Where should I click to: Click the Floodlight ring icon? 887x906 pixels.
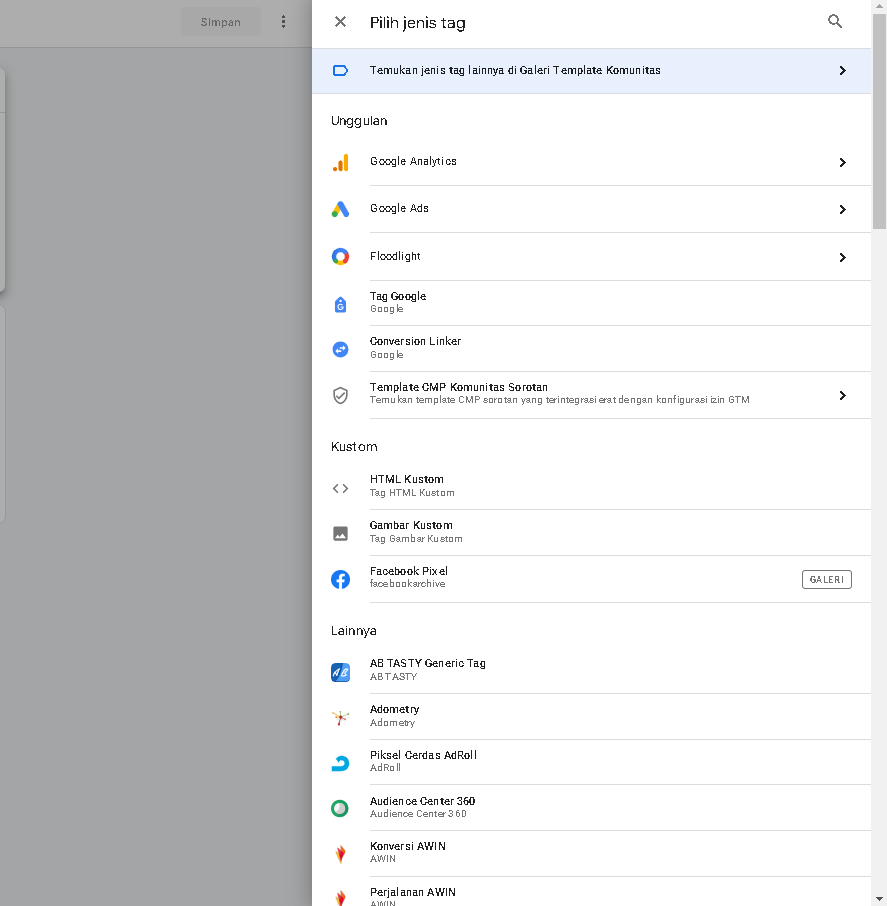340,257
